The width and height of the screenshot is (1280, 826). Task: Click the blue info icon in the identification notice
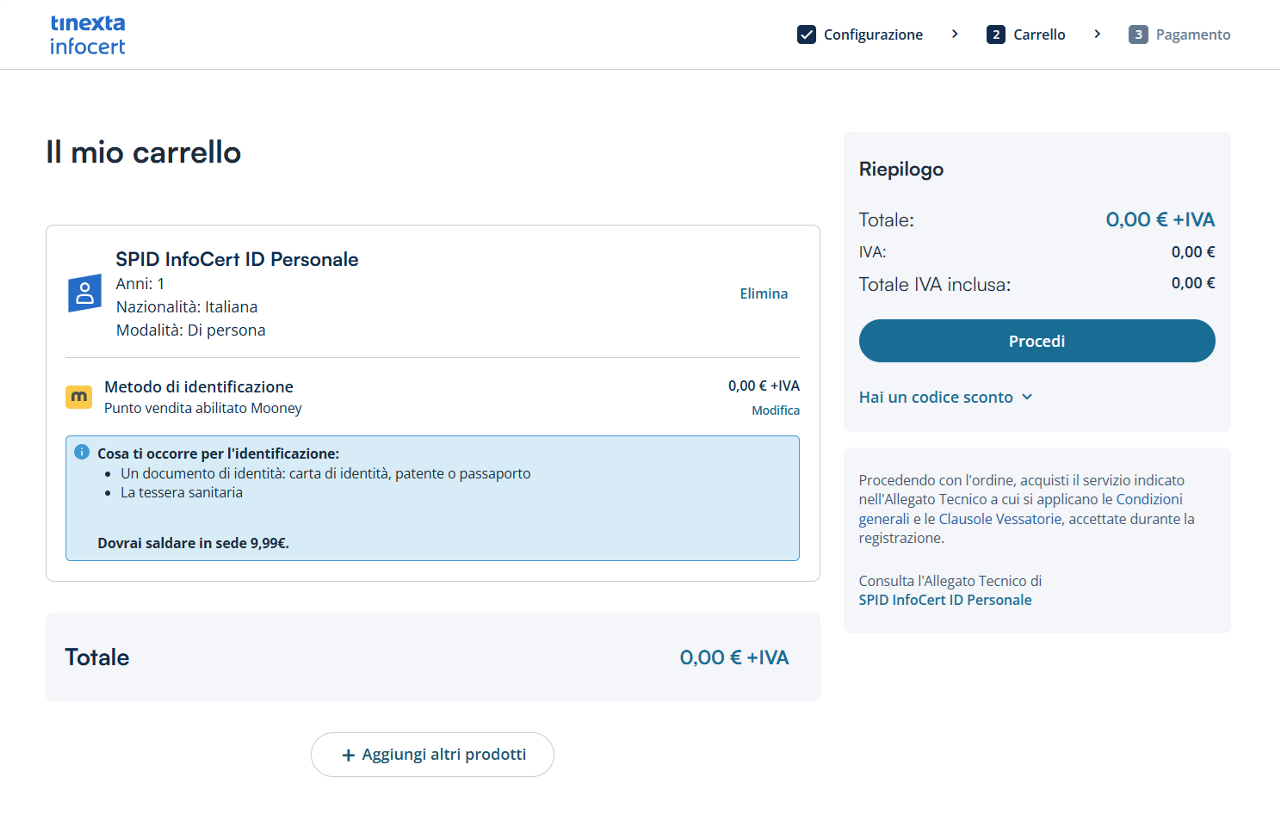point(82,452)
